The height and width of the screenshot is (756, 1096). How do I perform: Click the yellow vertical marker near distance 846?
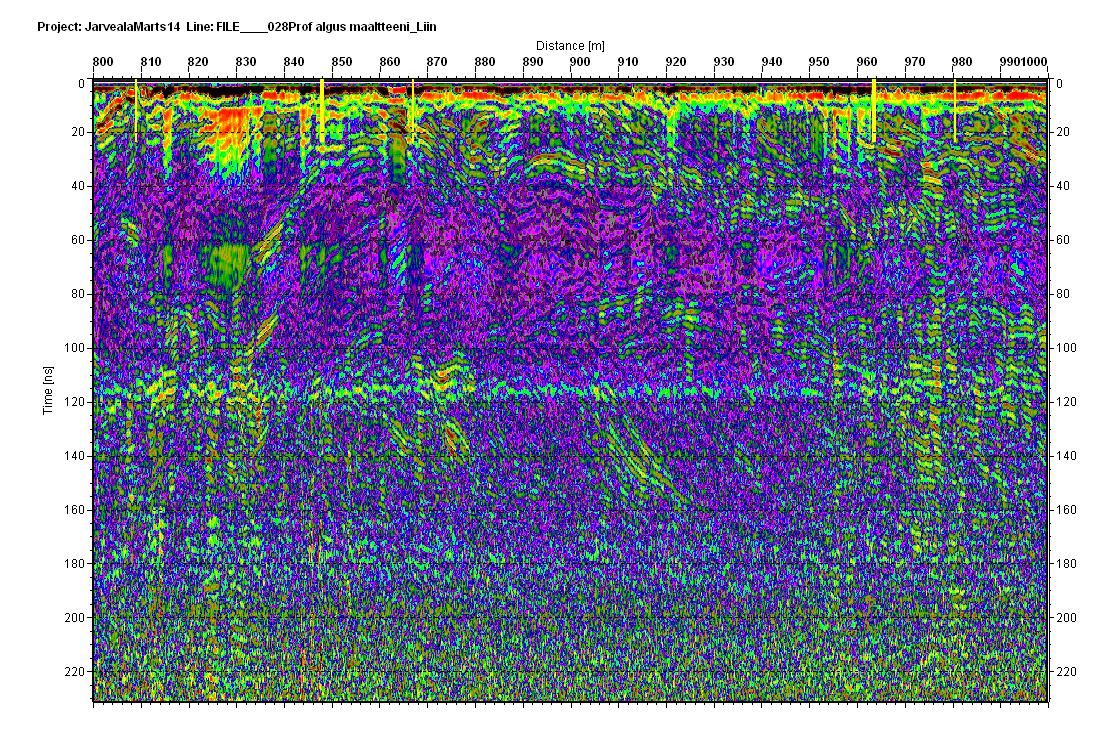[x=322, y=112]
